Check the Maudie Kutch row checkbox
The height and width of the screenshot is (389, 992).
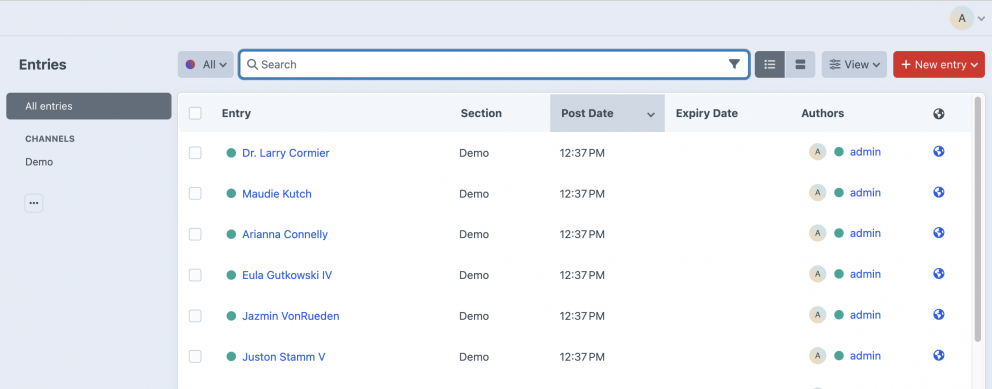pyautogui.click(x=195, y=194)
